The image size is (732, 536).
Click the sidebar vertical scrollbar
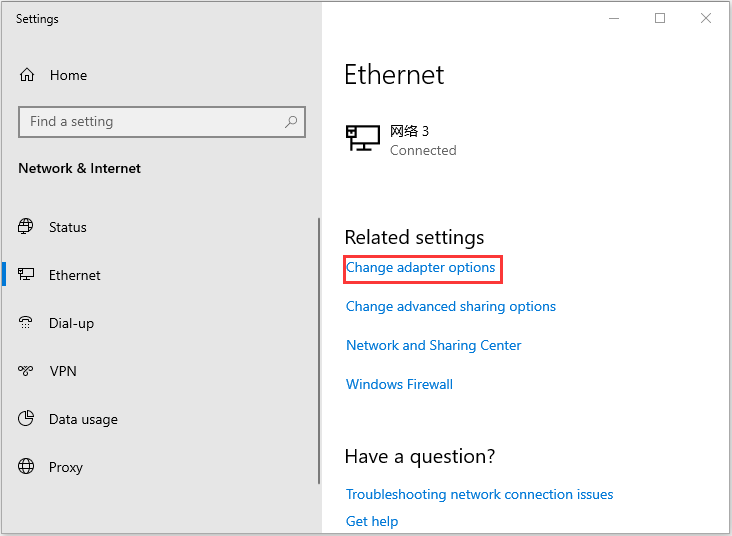319,370
